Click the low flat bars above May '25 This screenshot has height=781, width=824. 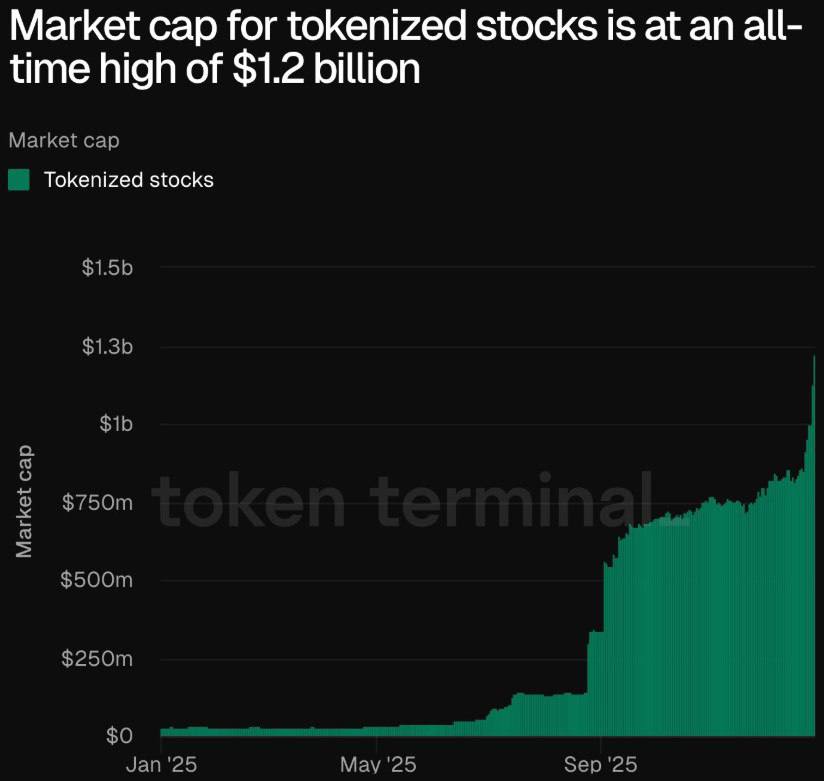[376, 732]
